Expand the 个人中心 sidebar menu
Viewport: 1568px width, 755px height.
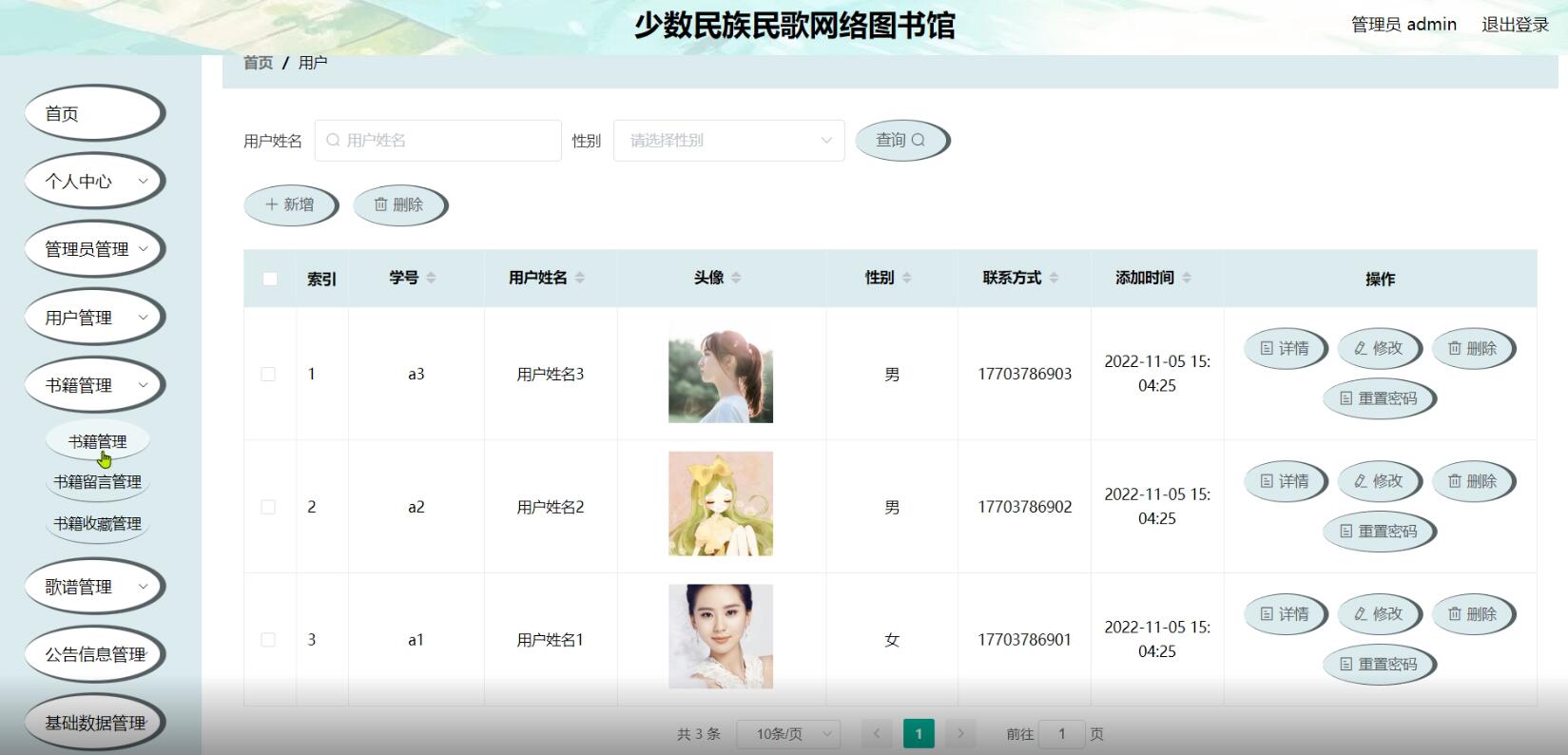coord(94,182)
